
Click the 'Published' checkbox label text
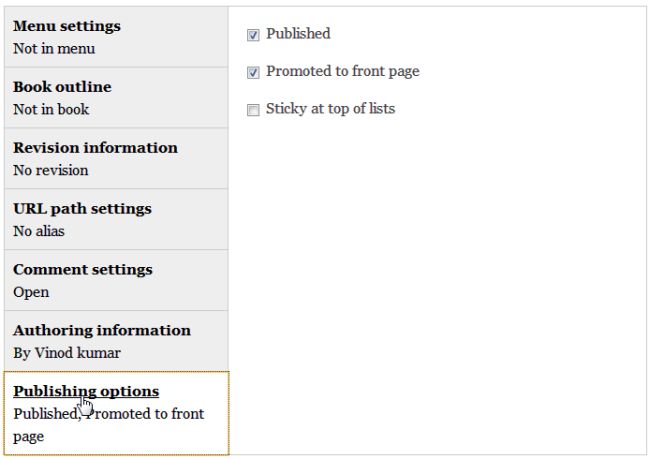[x=298, y=34]
